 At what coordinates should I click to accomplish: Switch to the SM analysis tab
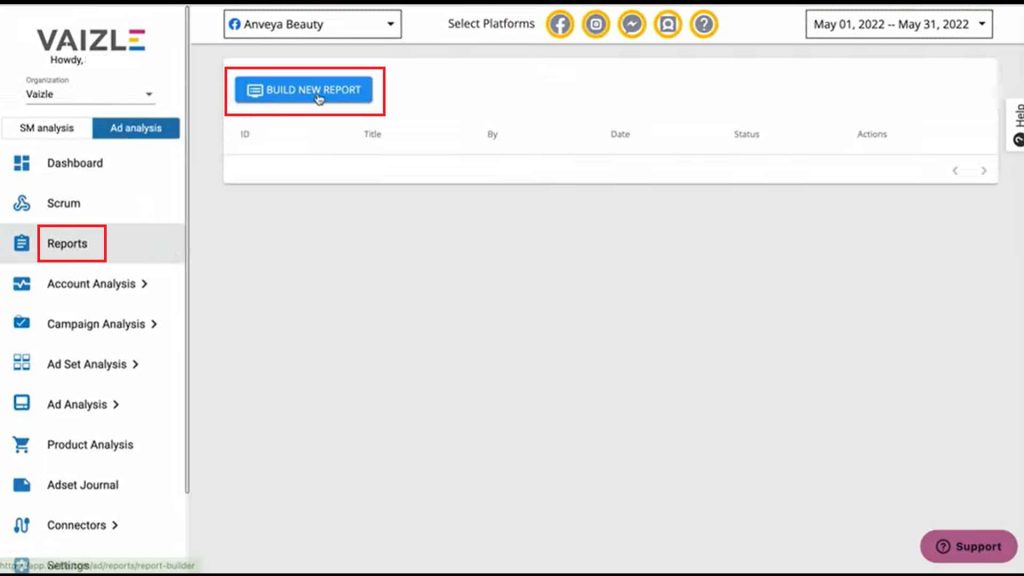pyautogui.click(x=47, y=128)
